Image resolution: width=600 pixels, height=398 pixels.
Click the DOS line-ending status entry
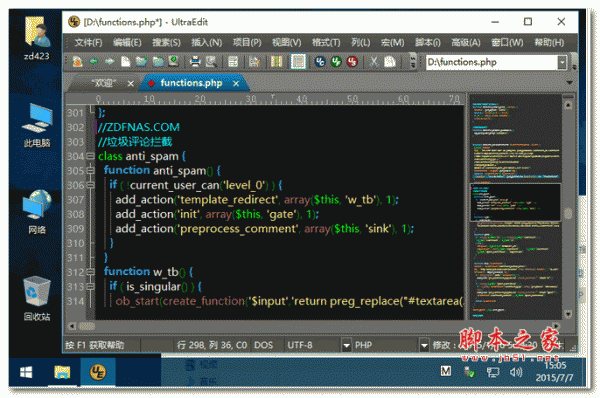tap(263, 345)
